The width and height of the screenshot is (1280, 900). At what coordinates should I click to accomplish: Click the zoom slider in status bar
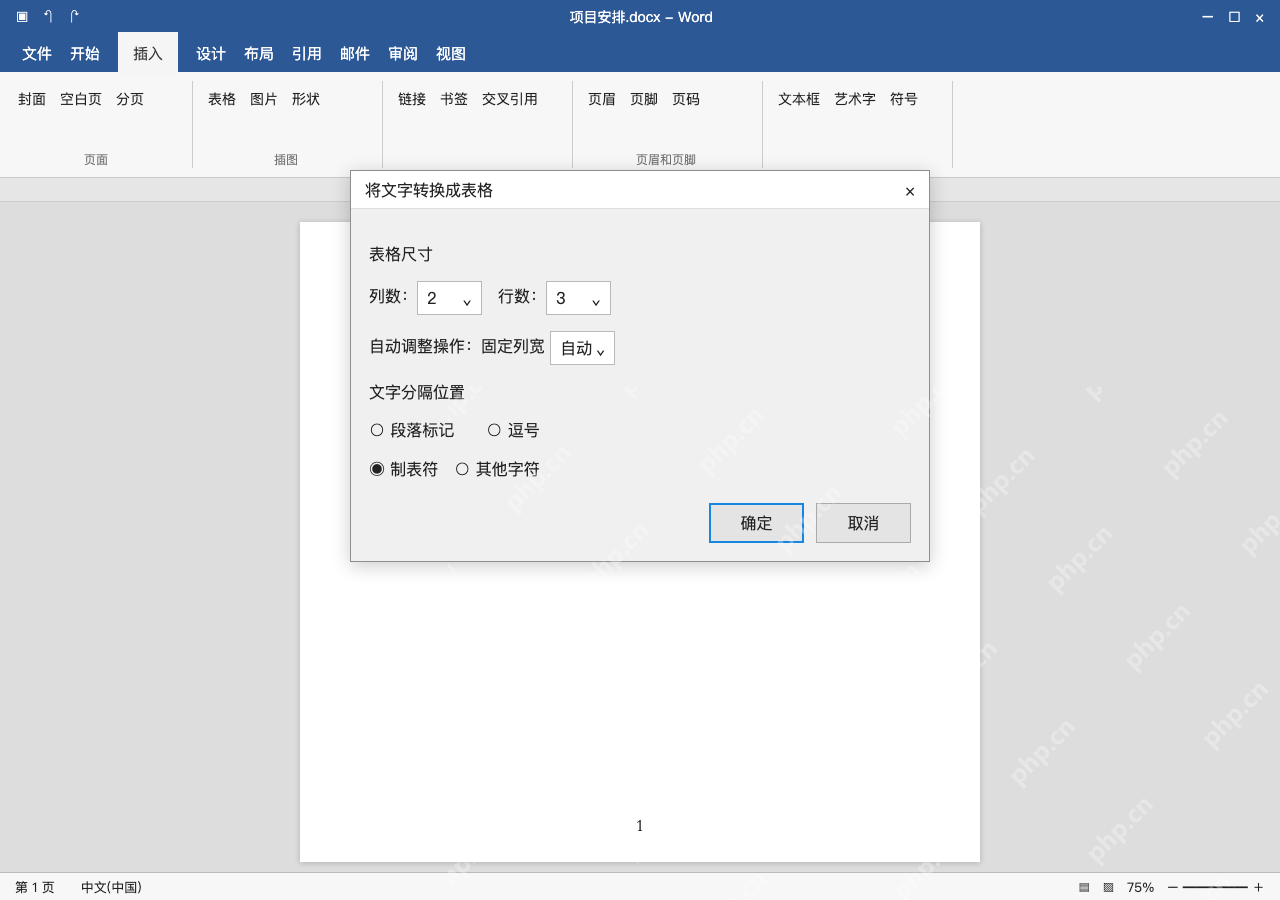point(1215,887)
